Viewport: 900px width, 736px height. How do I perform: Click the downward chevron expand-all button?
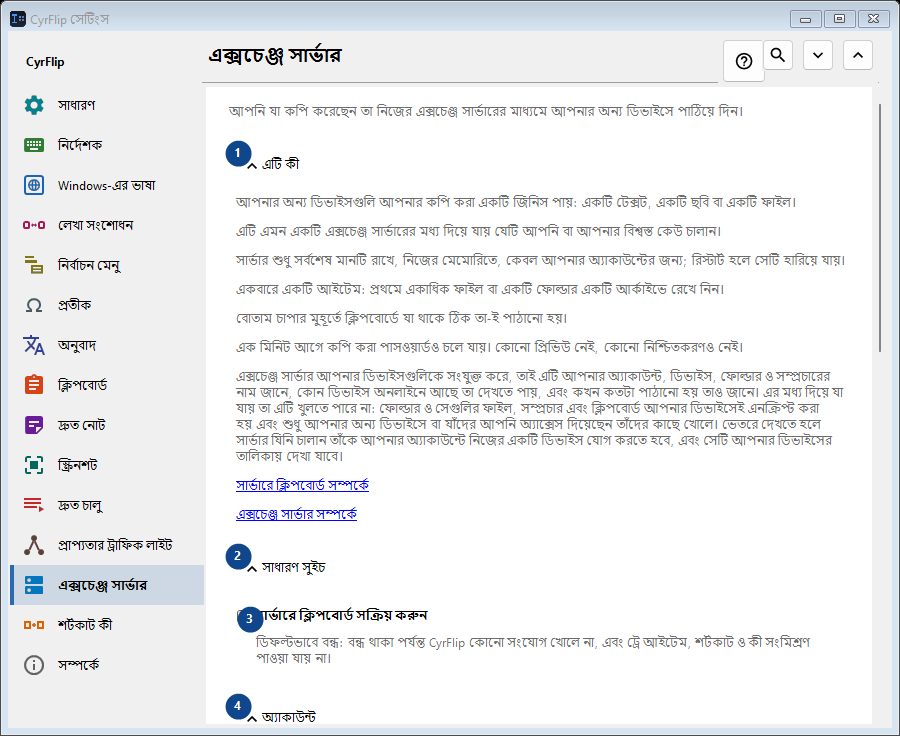pyautogui.click(x=818, y=55)
